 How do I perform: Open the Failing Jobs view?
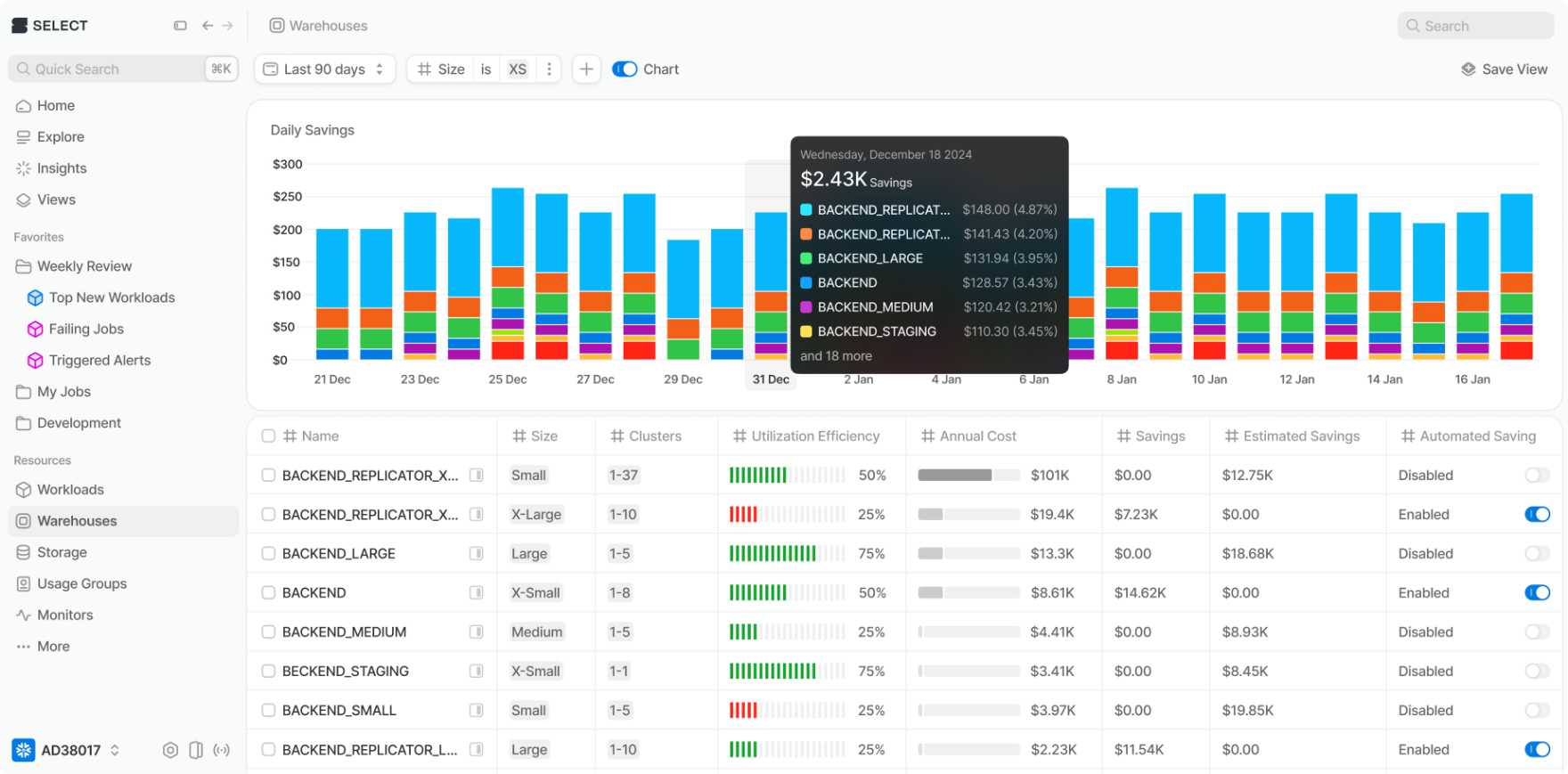pyautogui.click(x=86, y=329)
